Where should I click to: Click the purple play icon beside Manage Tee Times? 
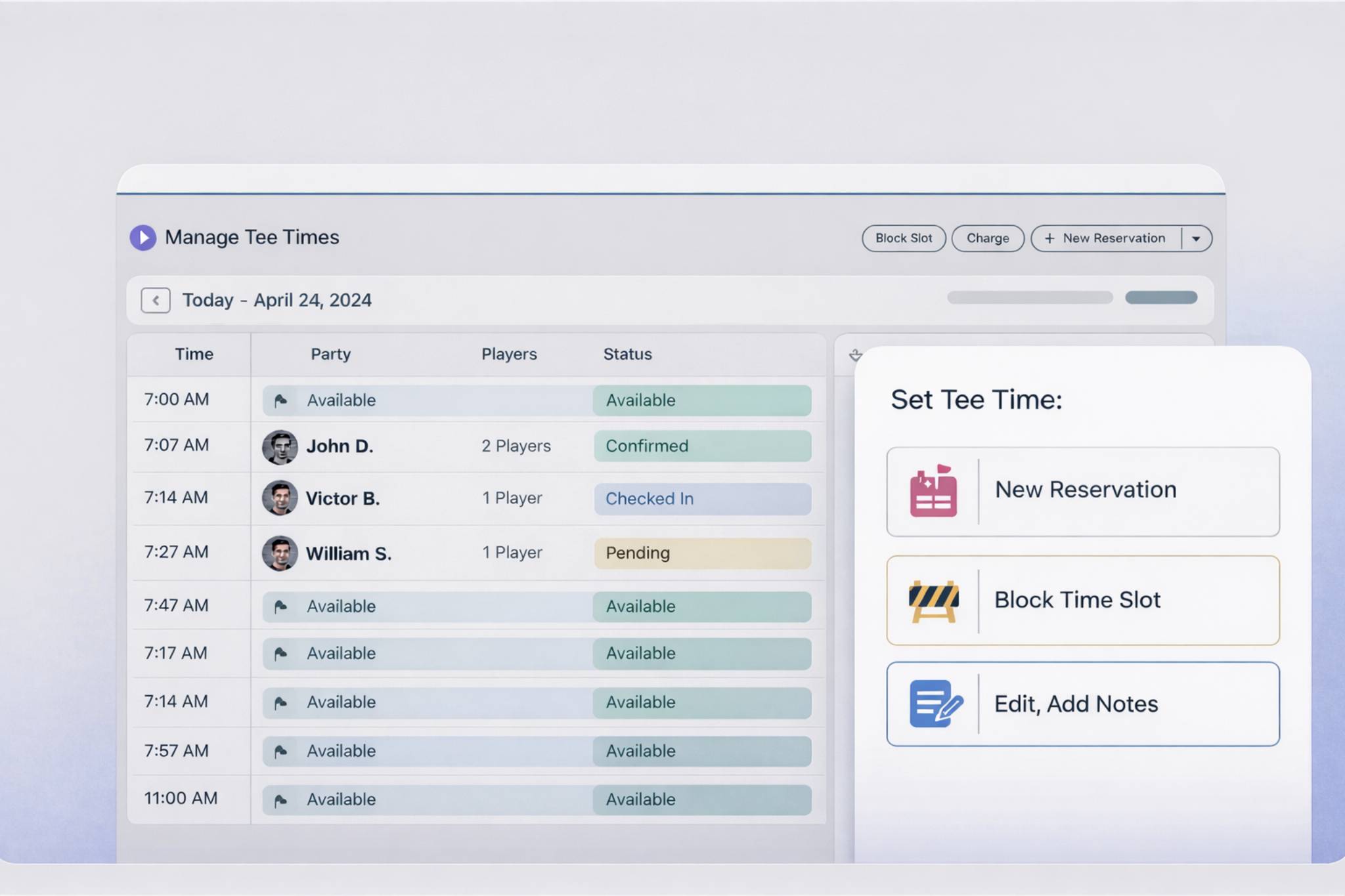[144, 238]
